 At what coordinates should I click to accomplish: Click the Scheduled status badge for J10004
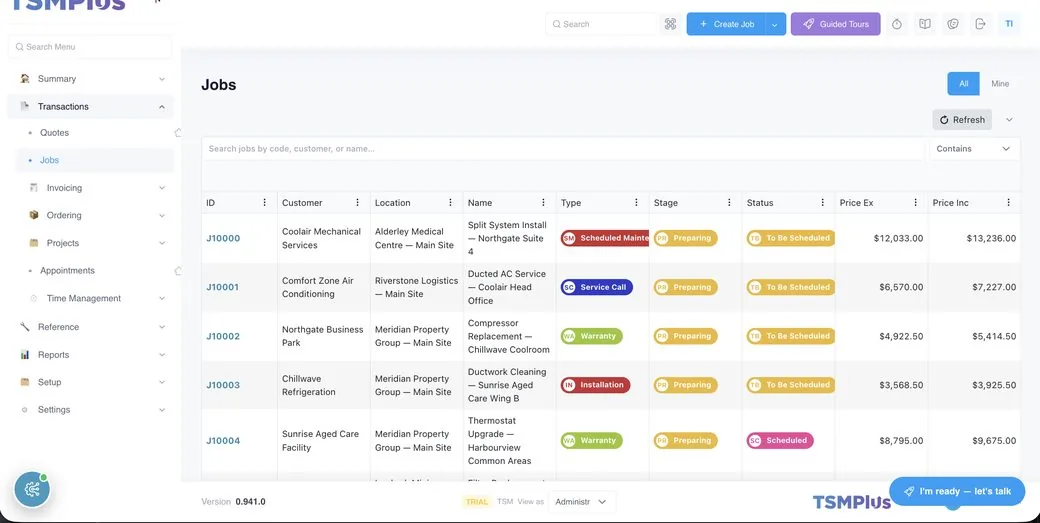click(x=780, y=440)
